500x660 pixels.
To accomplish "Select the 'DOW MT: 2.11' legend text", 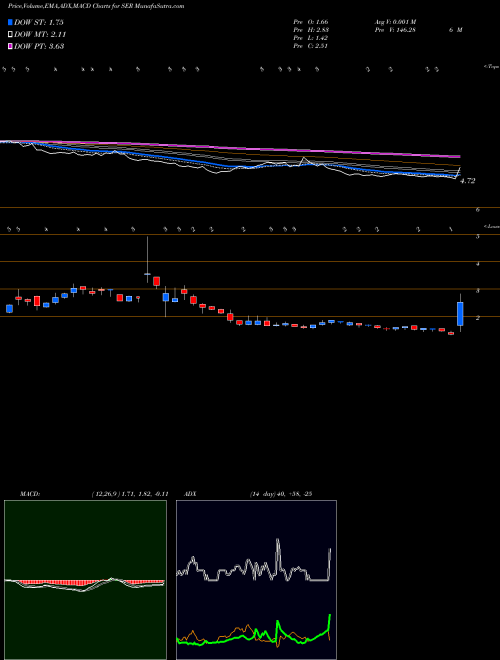I will click(40, 35).
